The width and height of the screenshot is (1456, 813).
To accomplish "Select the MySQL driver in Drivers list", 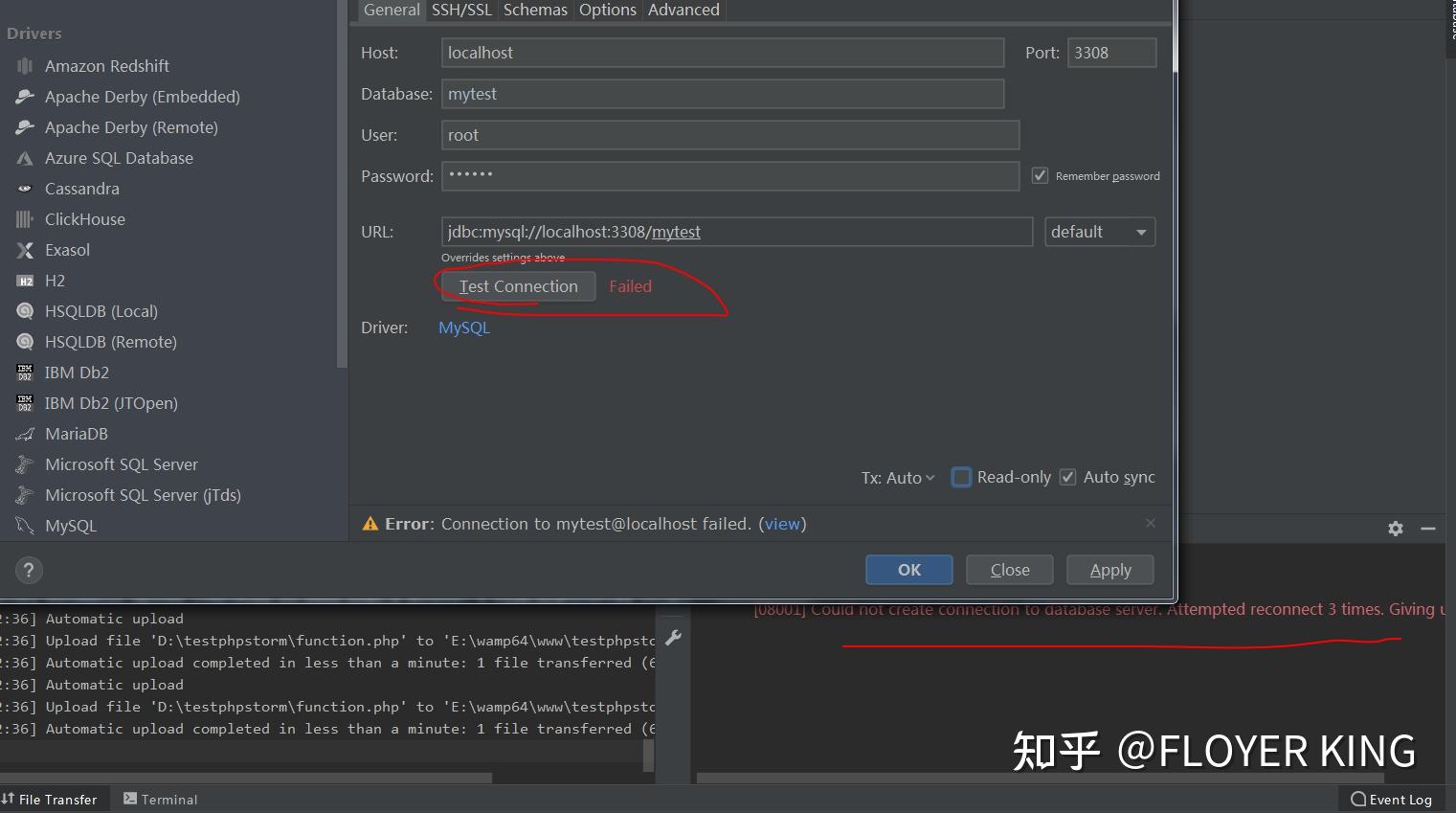I will (71, 525).
